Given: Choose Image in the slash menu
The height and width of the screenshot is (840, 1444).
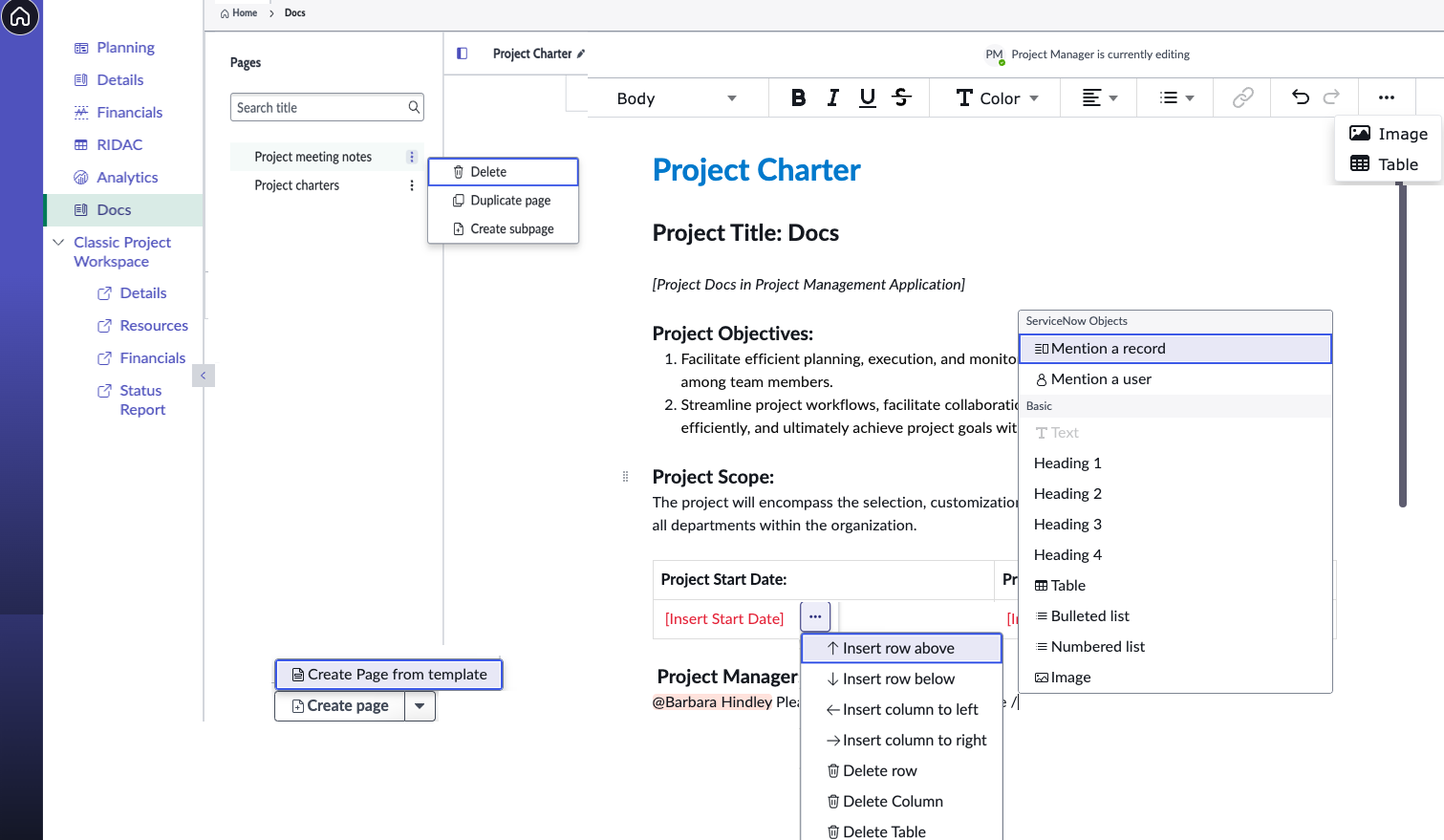Looking at the screenshot, I should [1175, 678].
